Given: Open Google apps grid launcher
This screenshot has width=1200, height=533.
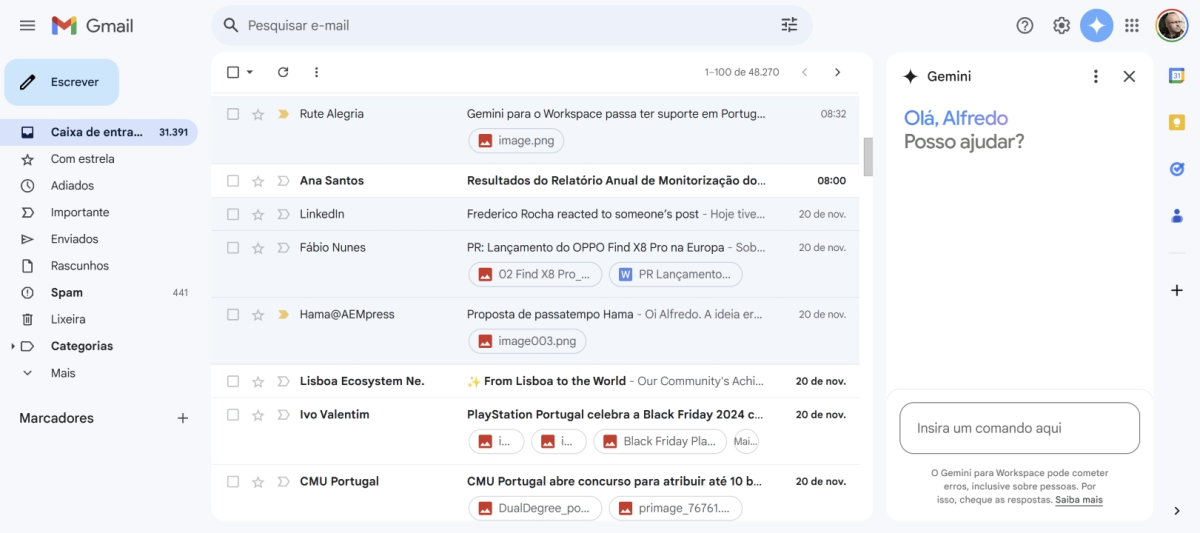Looking at the screenshot, I should point(1132,25).
